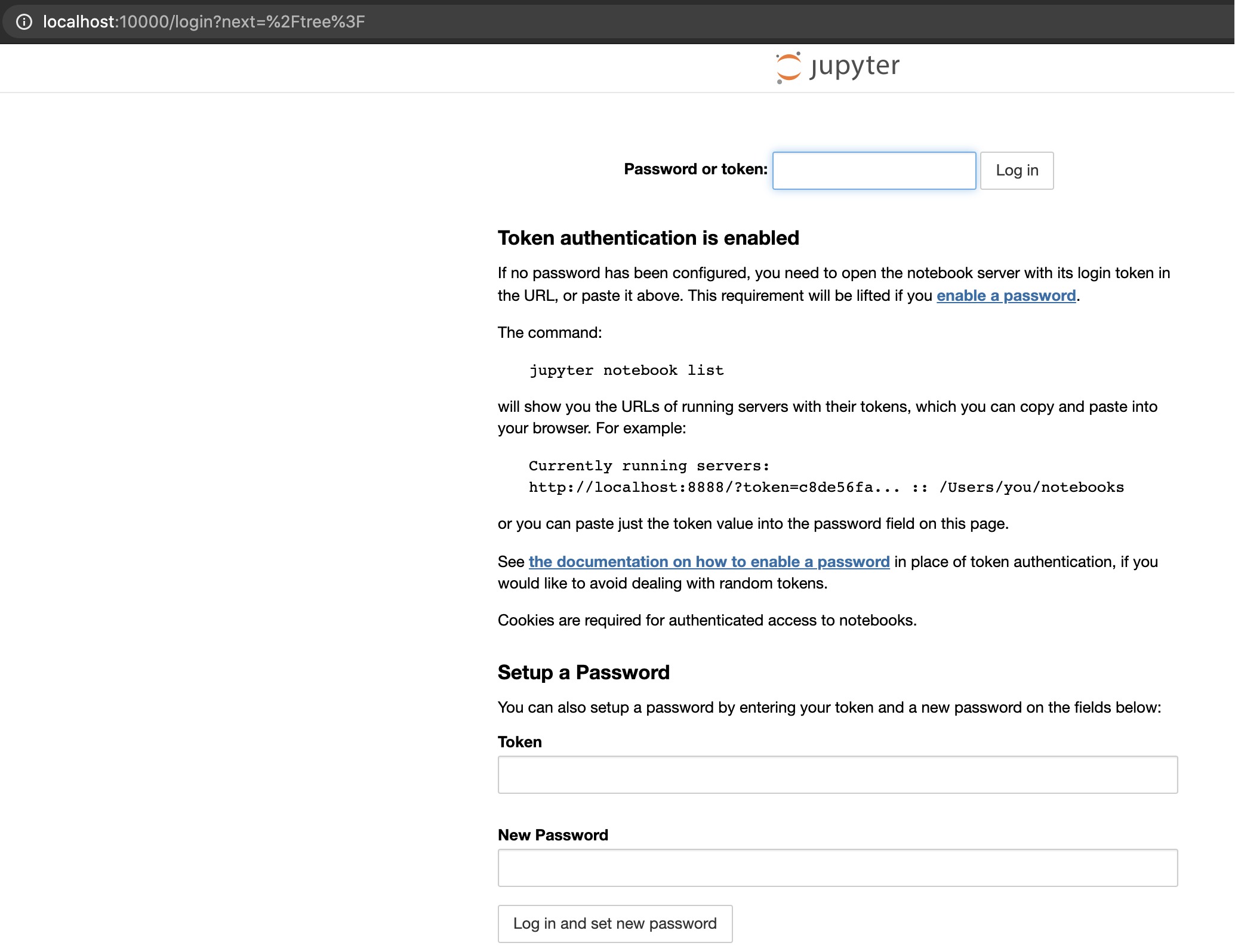This screenshot has height=952, width=1235.
Task: Focus the New Password input field
Action: click(x=837, y=868)
